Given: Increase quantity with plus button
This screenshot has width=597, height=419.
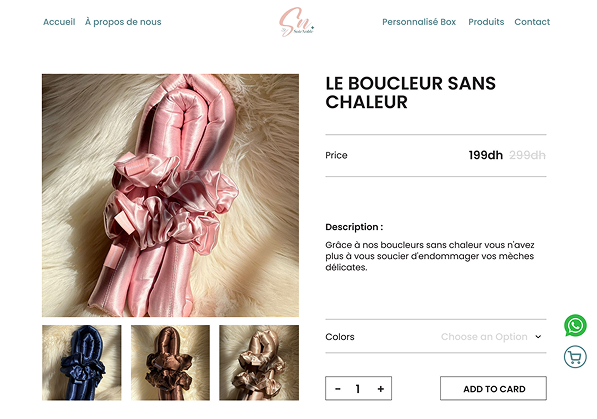Looking at the screenshot, I should (x=380, y=389).
